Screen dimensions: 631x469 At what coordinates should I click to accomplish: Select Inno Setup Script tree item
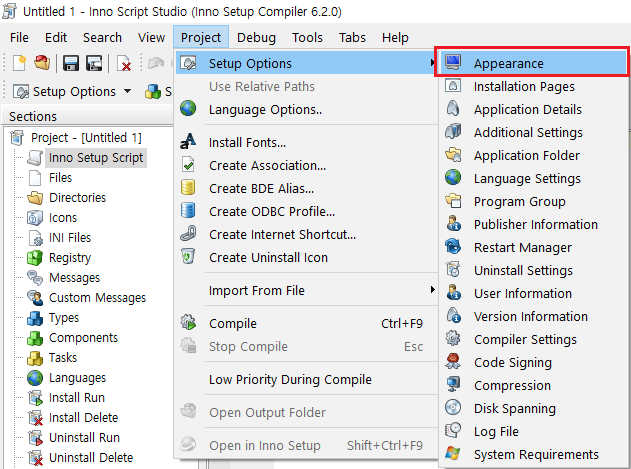(96, 157)
